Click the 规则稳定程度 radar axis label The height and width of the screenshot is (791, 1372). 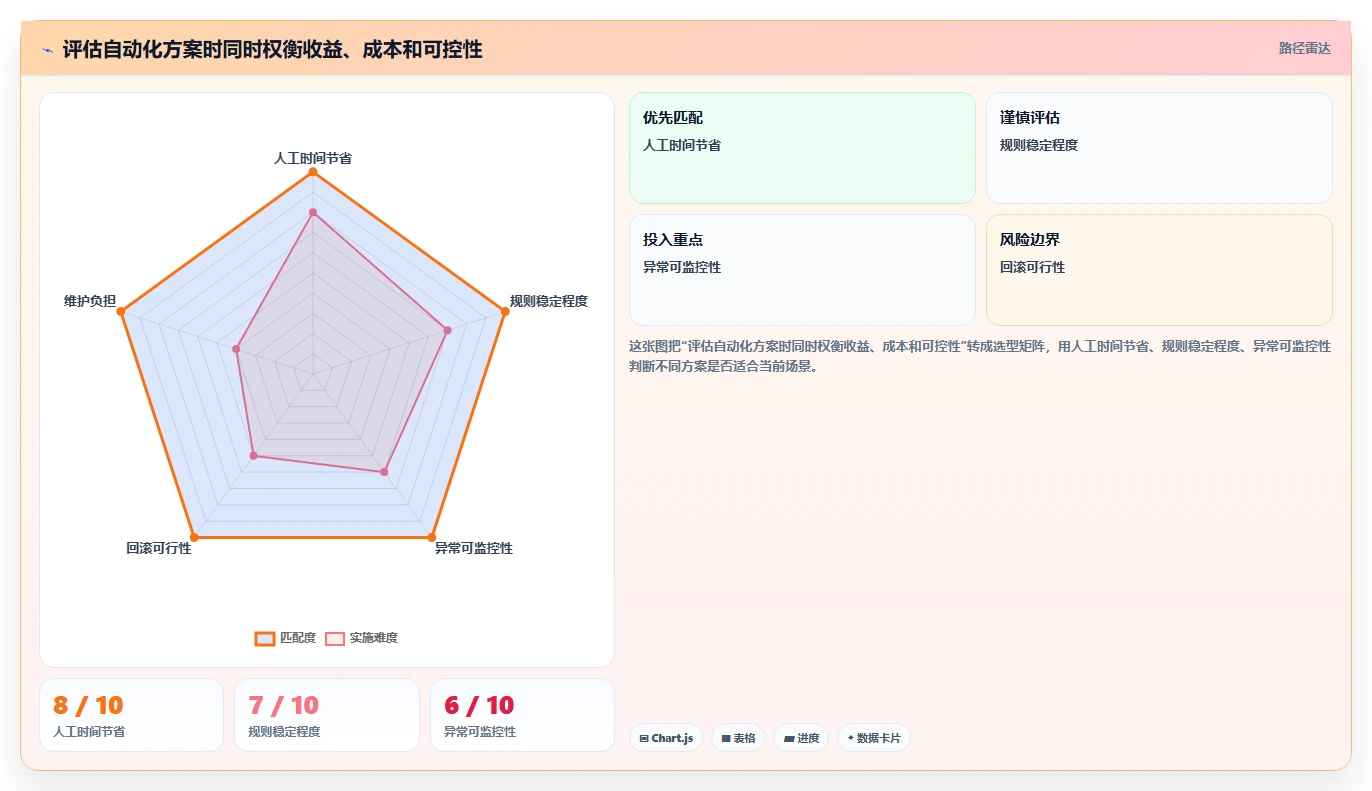549,301
